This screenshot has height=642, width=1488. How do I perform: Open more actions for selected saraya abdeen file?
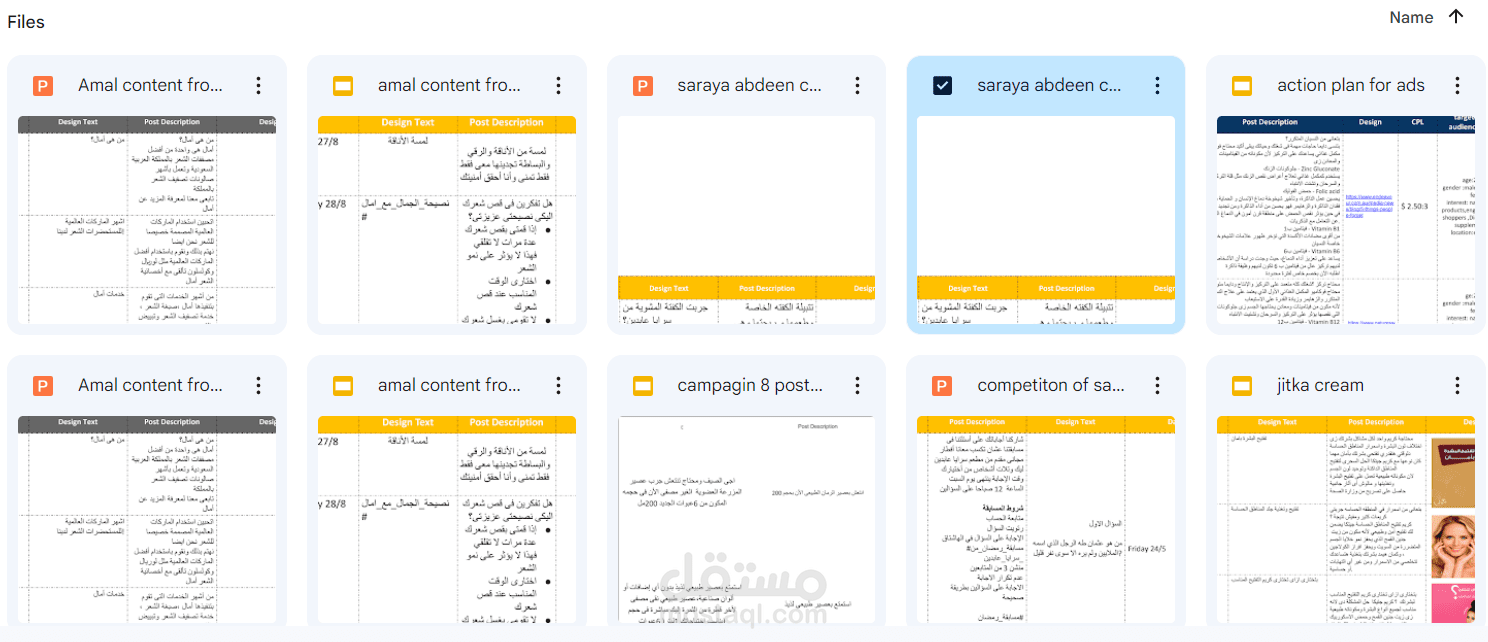pyautogui.click(x=1156, y=86)
